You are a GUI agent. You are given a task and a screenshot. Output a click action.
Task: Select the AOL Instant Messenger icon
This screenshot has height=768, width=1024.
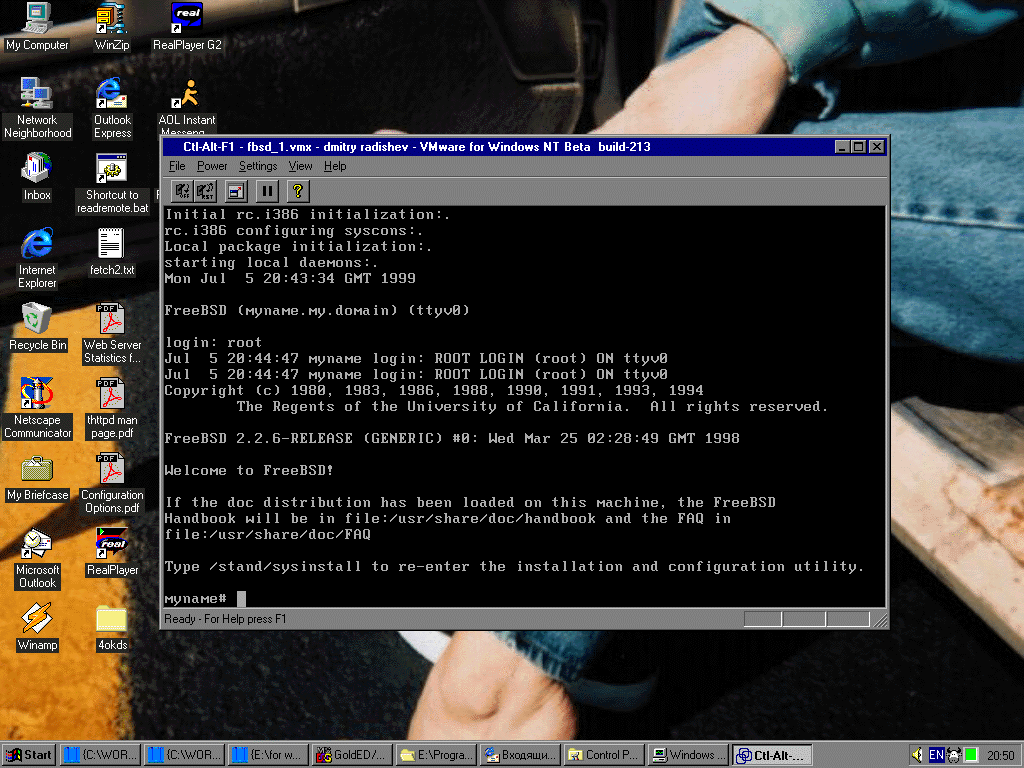click(187, 107)
